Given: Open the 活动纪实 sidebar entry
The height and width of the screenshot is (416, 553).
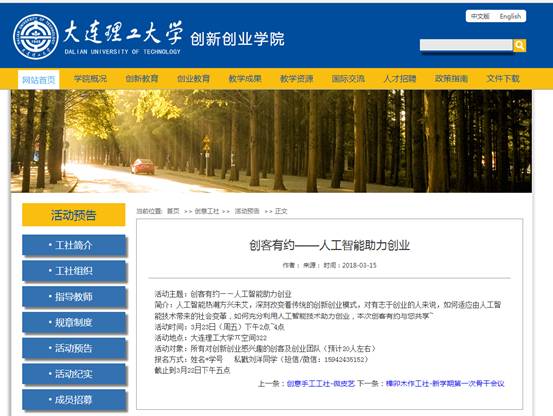Looking at the screenshot, I should [x=74, y=374].
